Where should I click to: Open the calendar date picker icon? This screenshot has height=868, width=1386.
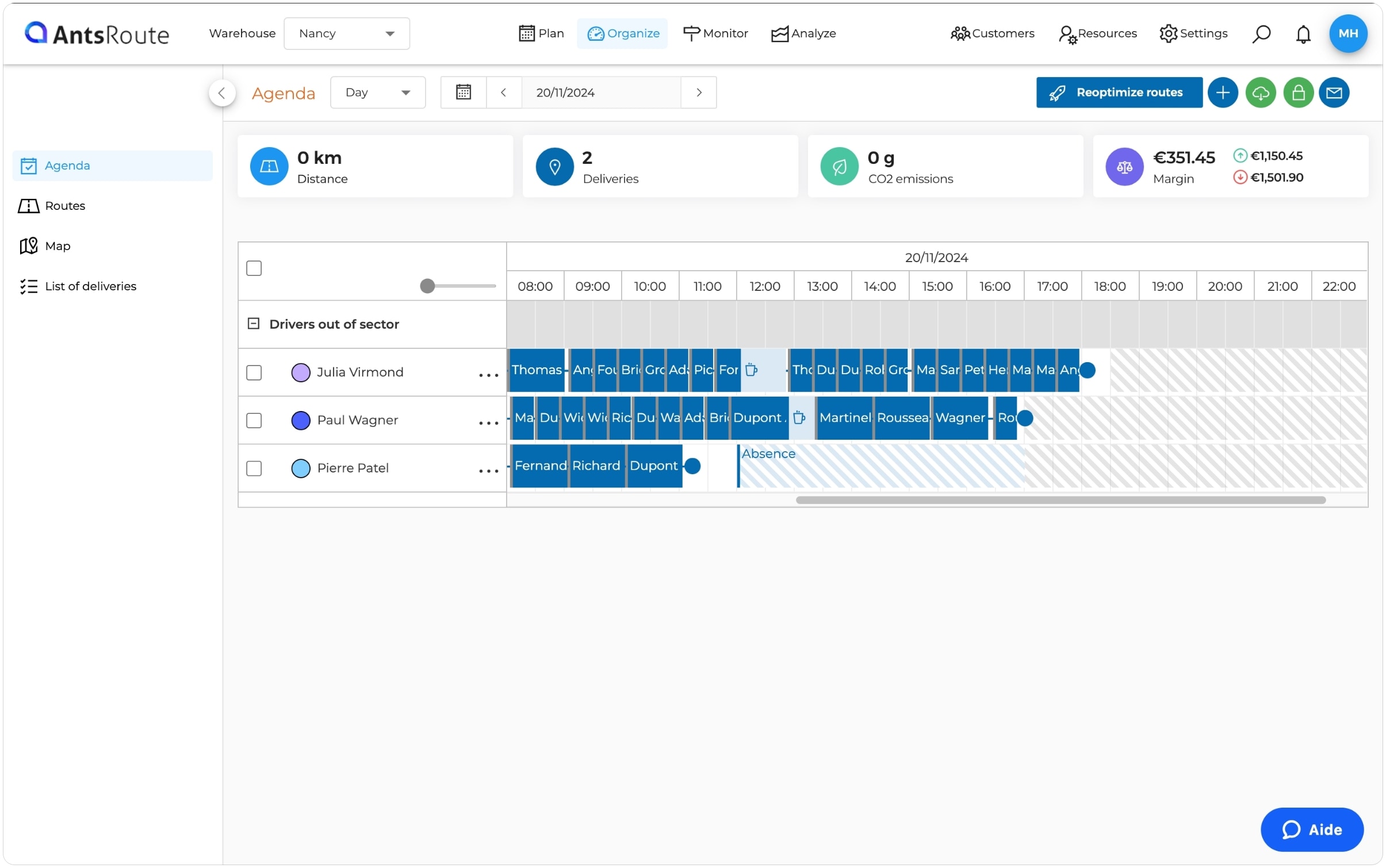pos(464,93)
